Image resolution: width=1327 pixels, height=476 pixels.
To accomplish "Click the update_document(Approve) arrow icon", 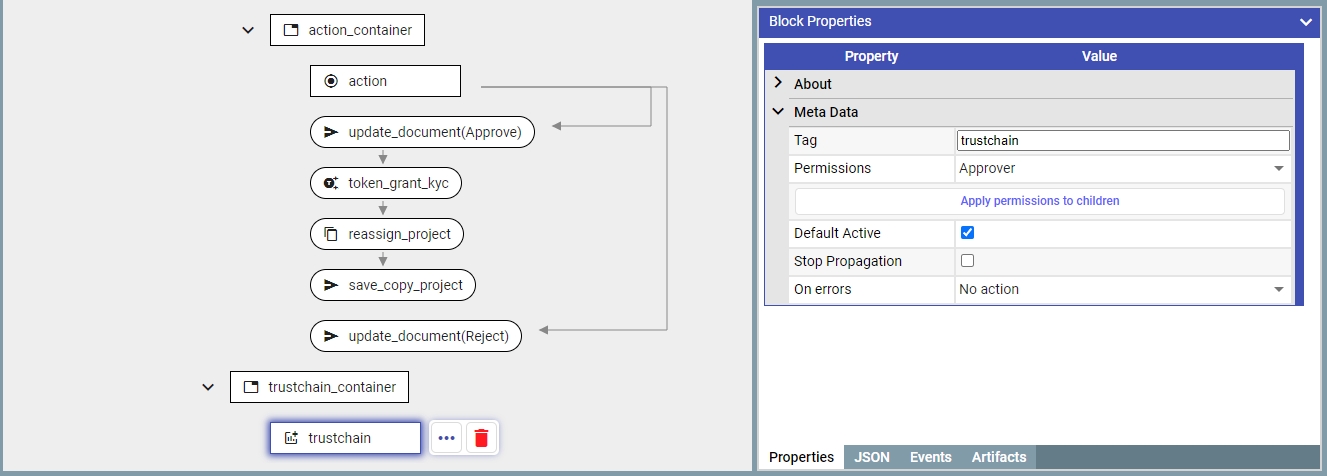I will [331, 132].
